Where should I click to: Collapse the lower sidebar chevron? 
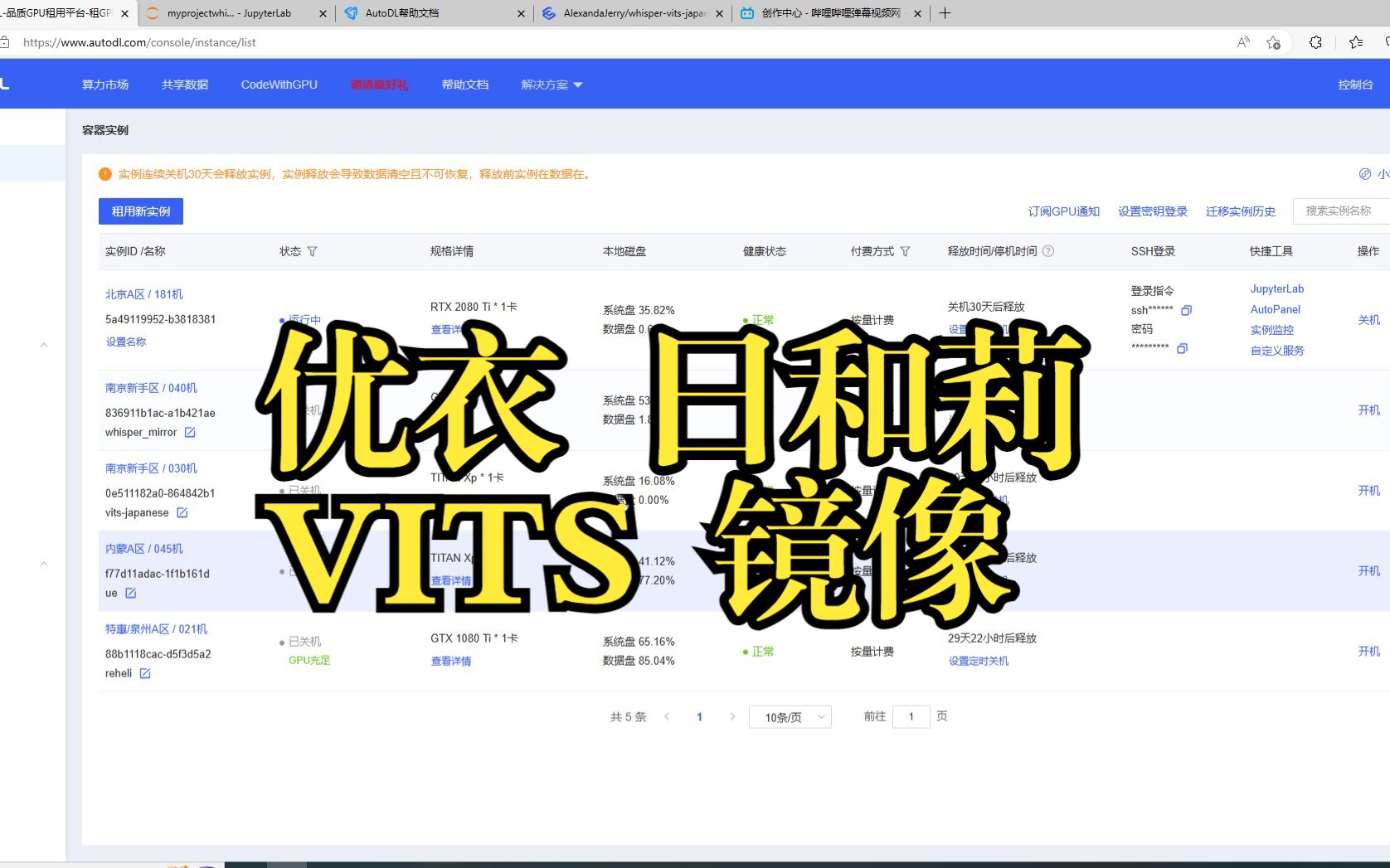click(x=44, y=564)
